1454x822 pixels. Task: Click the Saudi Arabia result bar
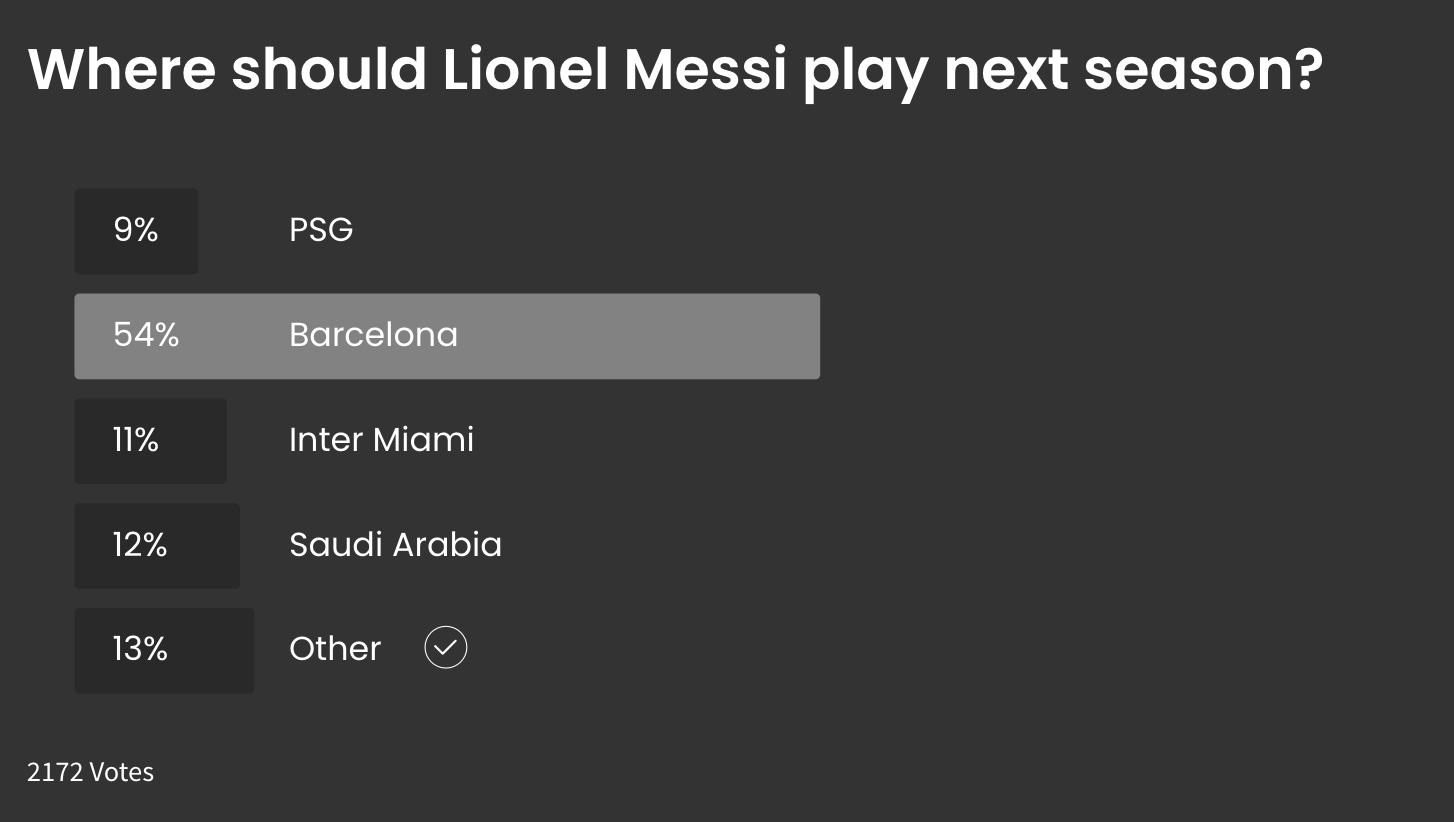pos(157,545)
